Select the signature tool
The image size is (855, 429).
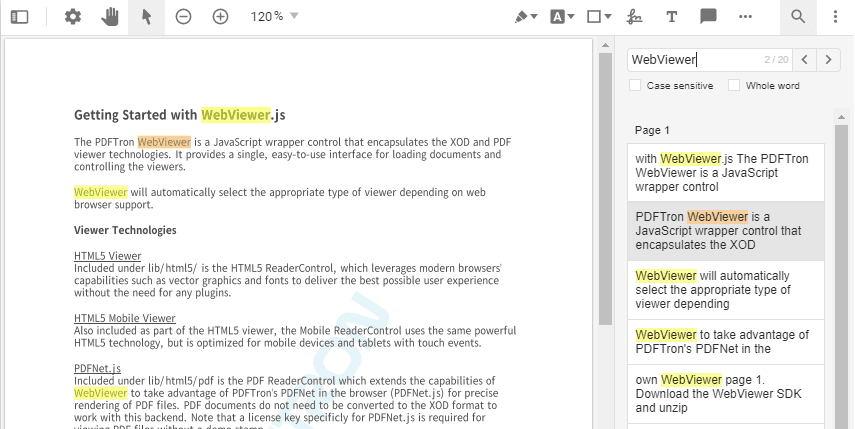634,17
